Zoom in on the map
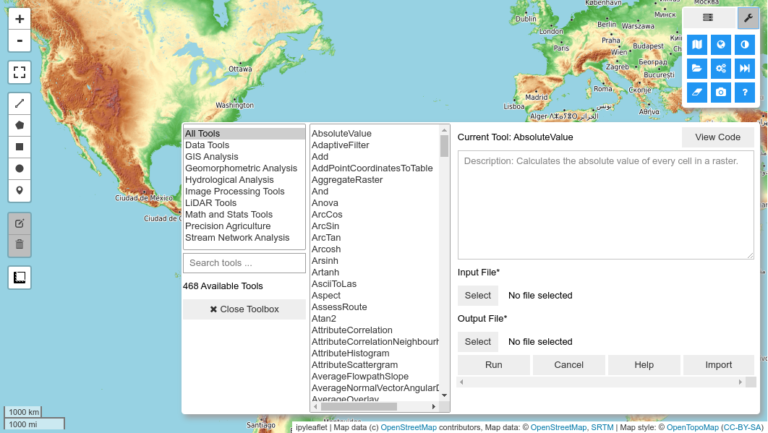Viewport: 768px width, 433px height. (20, 19)
